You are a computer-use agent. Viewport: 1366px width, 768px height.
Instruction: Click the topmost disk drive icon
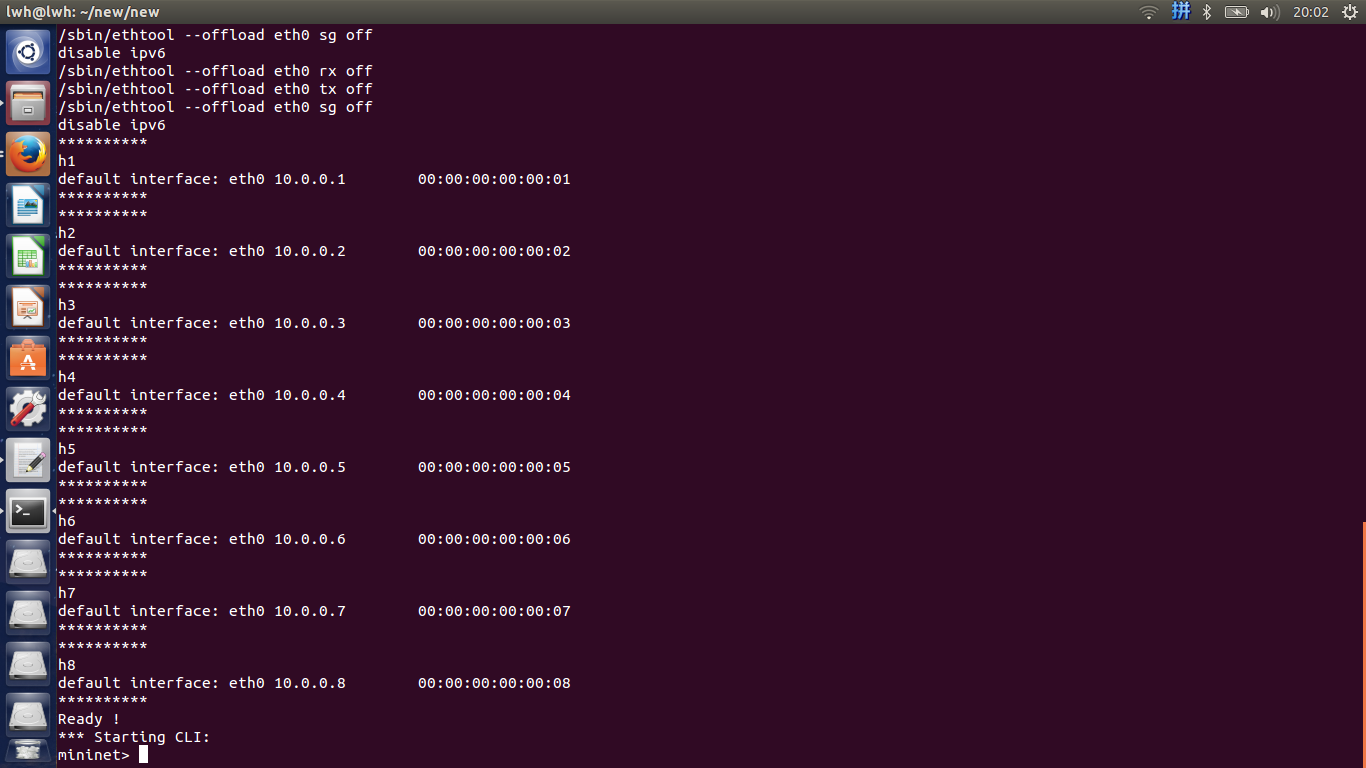tap(27, 561)
